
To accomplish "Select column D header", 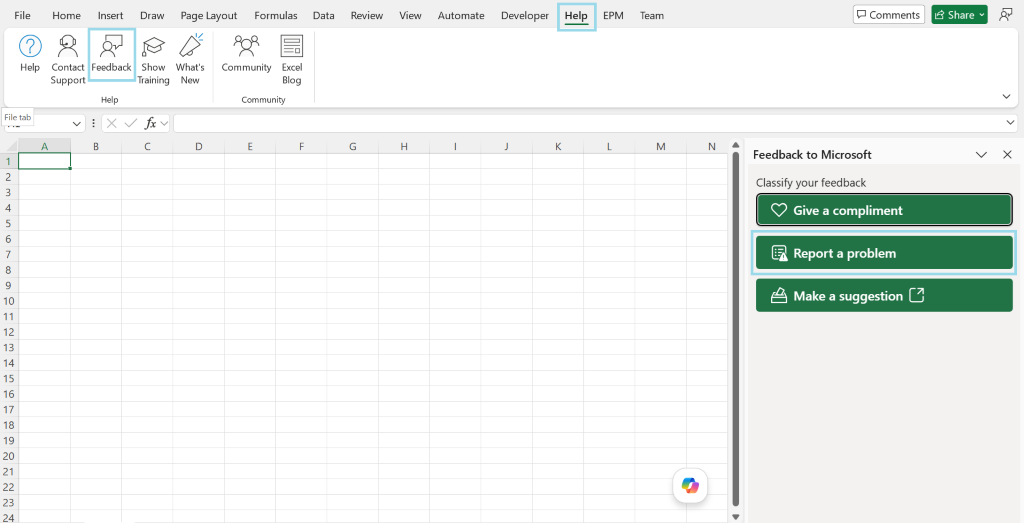I will pos(199,146).
